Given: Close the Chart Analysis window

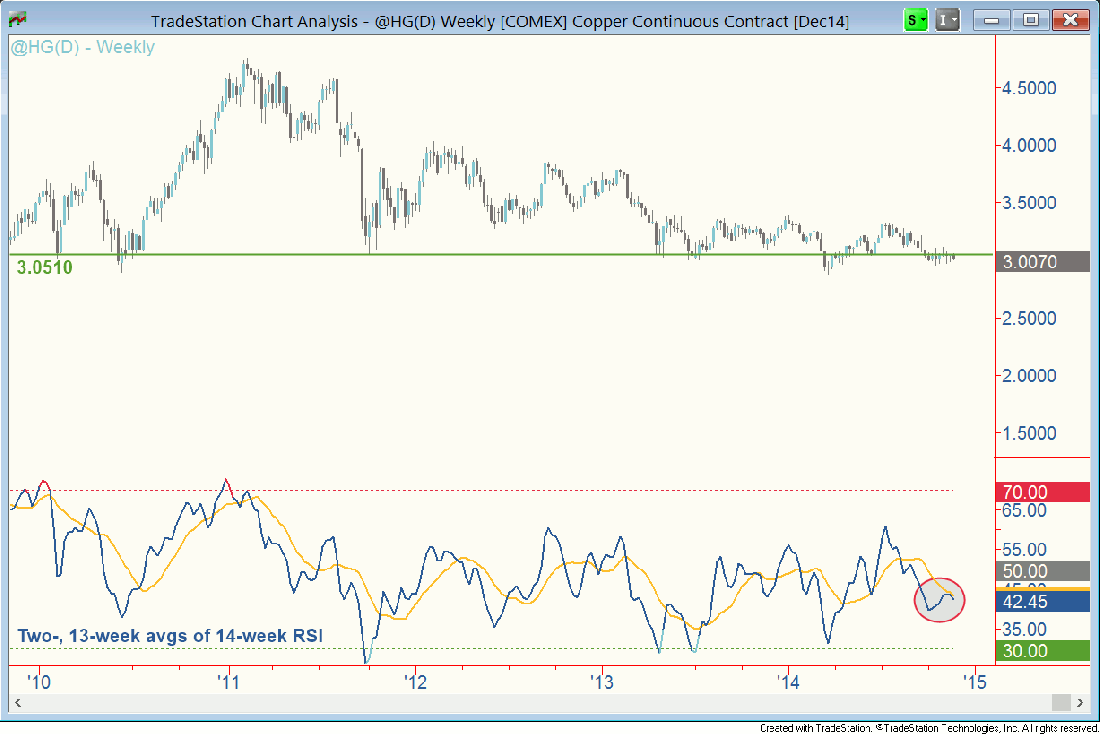Looking at the screenshot, I should coord(1069,19).
